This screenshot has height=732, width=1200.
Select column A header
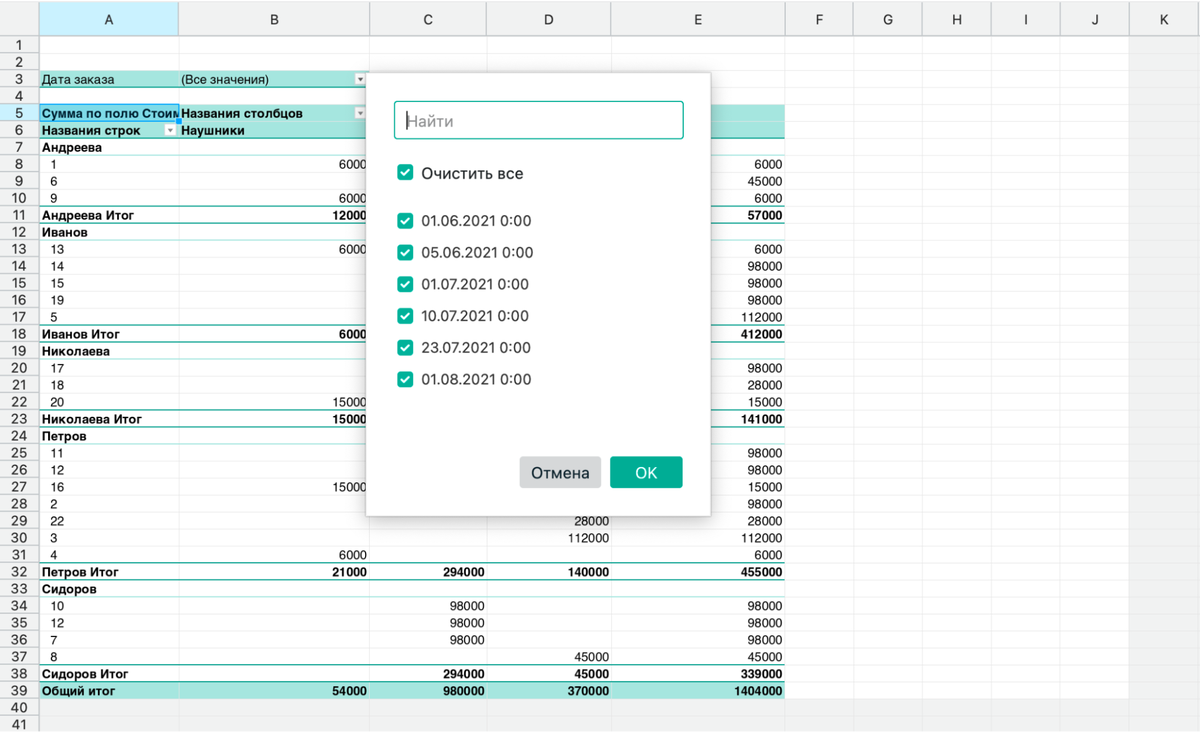[109, 19]
